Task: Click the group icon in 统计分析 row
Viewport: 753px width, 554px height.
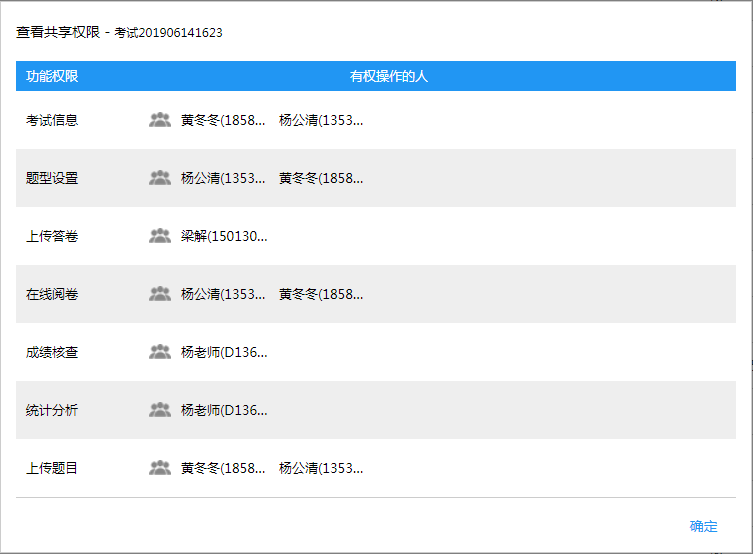Action: 160,410
